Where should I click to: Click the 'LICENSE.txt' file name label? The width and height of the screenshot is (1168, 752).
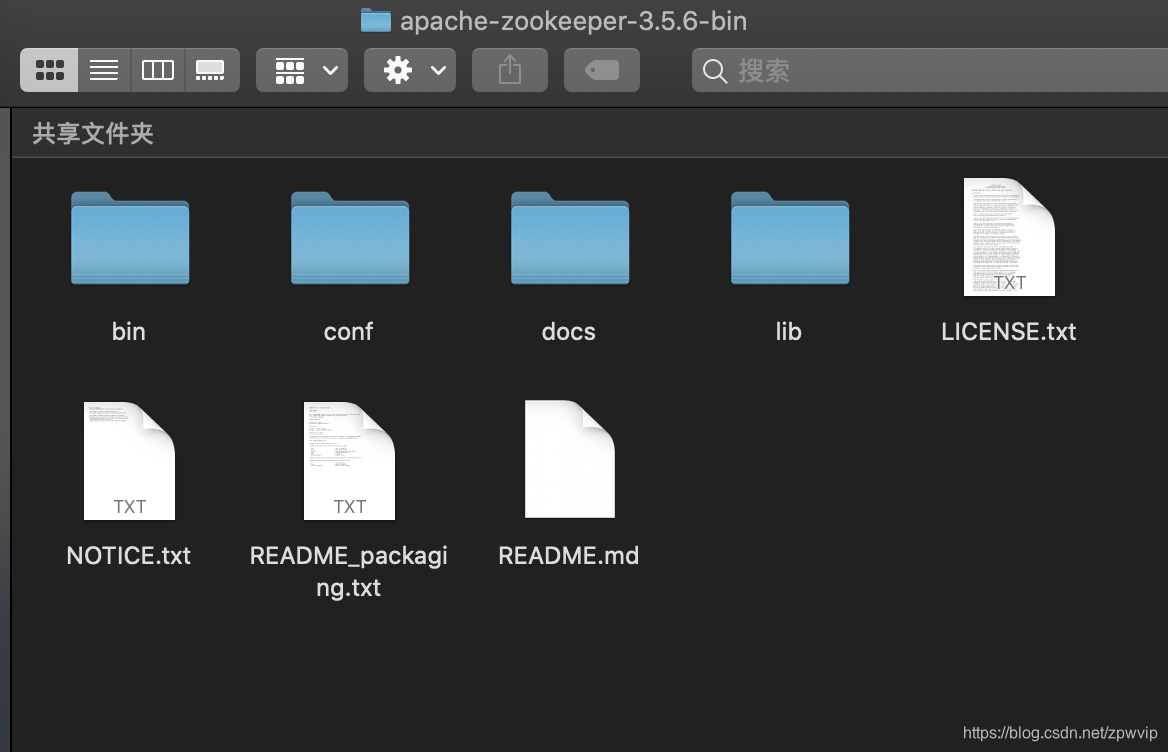click(x=1009, y=331)
